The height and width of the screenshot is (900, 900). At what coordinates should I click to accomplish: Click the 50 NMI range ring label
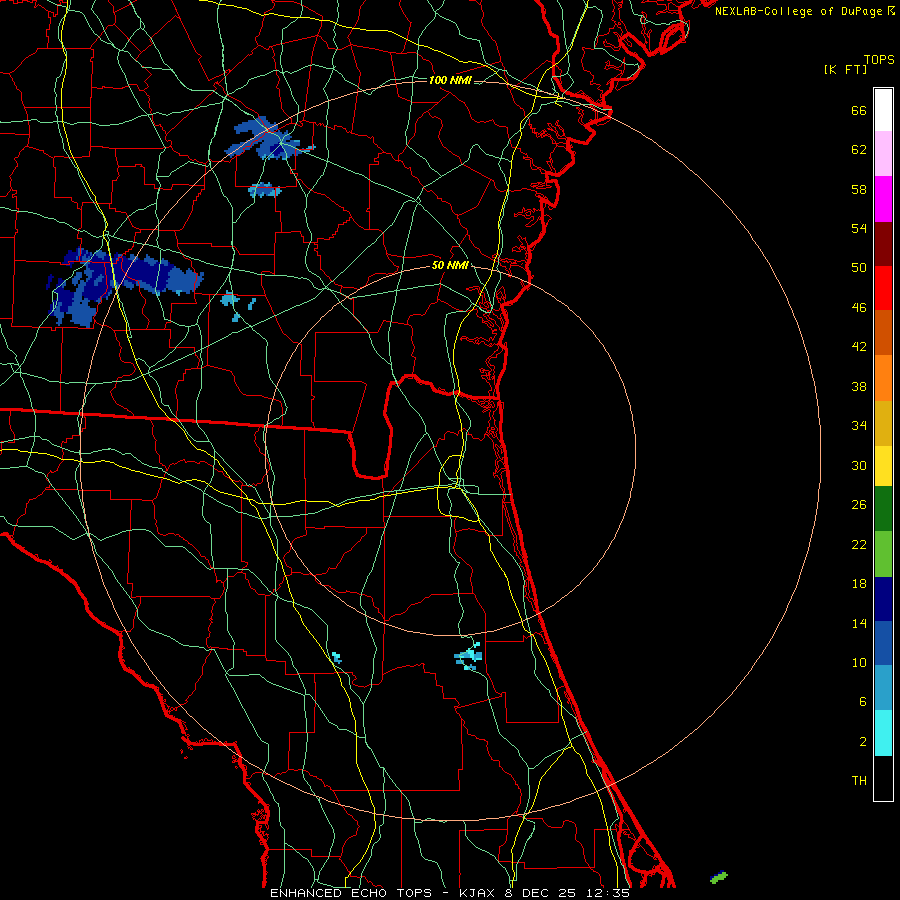pyautogui.click(x=450, y=265)
